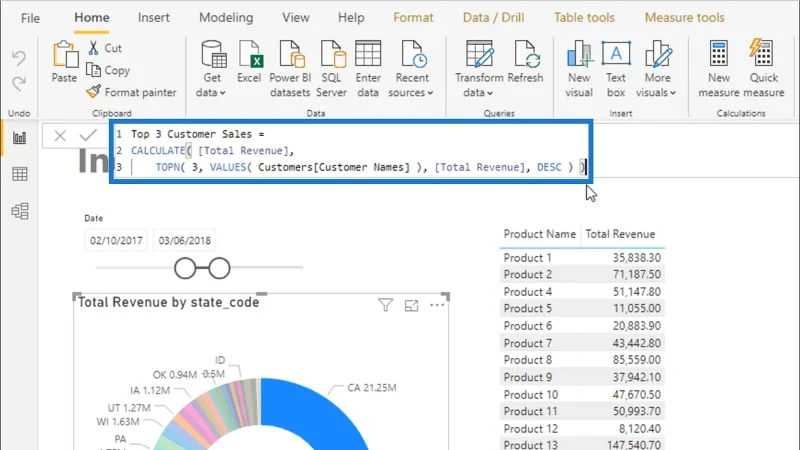Connect to SQL Server

pyautogui.click(x=332, y=69)
